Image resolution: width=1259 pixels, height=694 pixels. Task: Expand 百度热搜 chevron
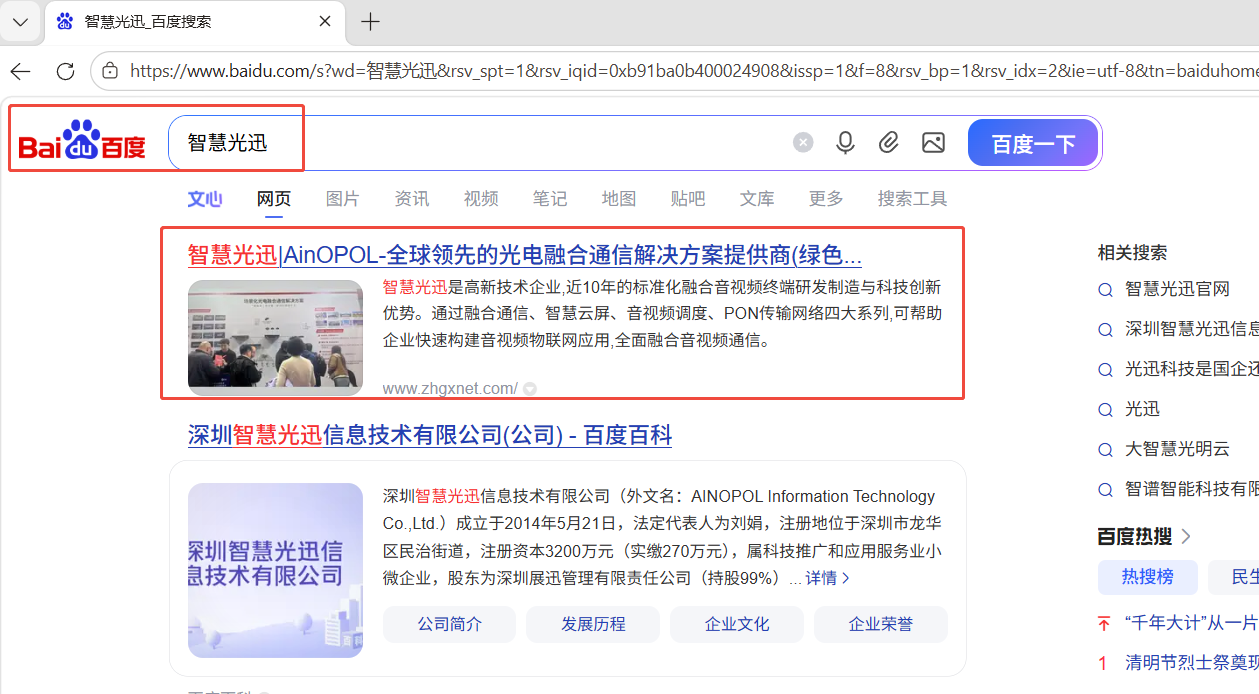[1186, 537]
